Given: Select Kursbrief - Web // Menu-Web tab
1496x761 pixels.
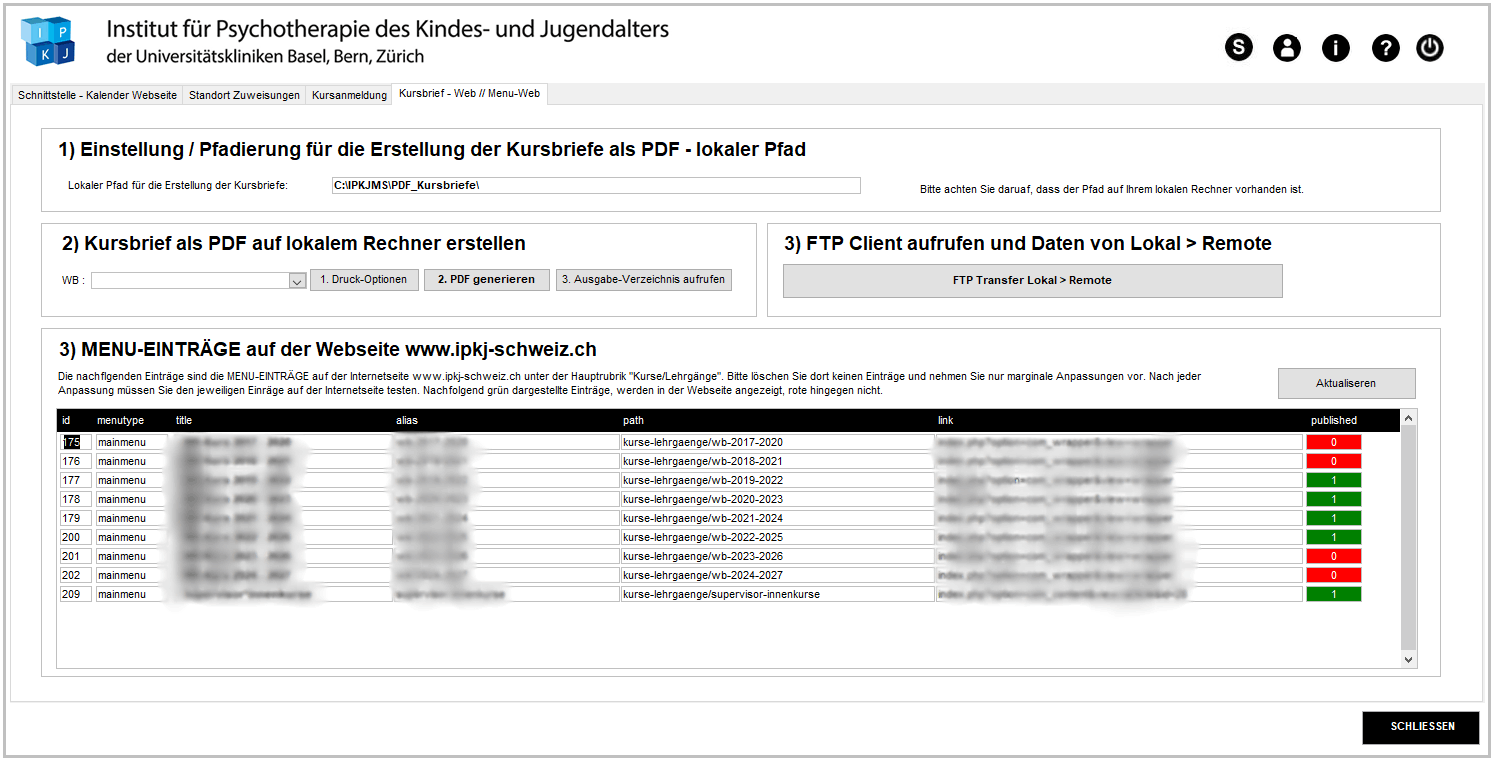Looking at the screenshot, I should click(x=469, y=94).
